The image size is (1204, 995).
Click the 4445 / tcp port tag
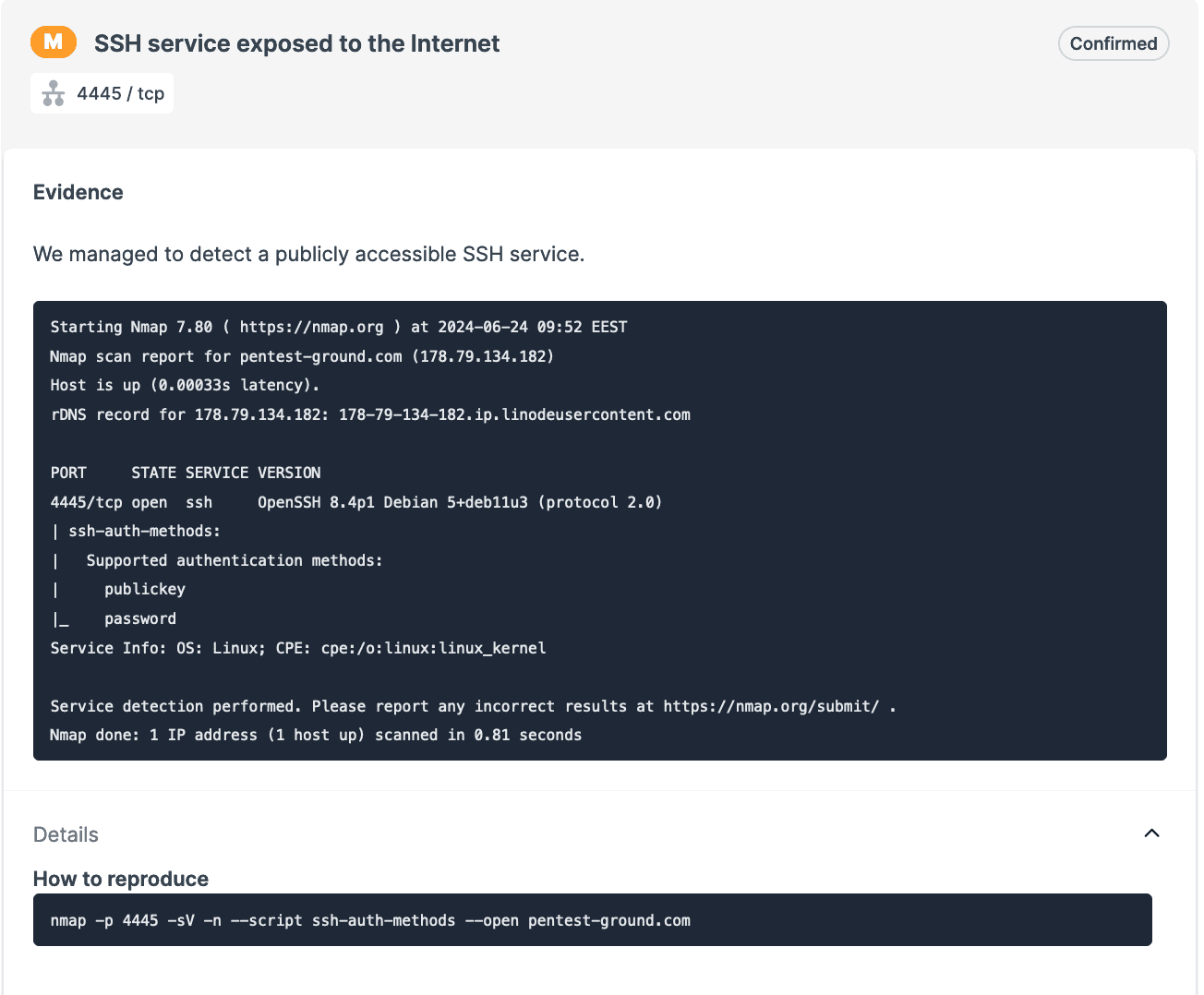120,93
